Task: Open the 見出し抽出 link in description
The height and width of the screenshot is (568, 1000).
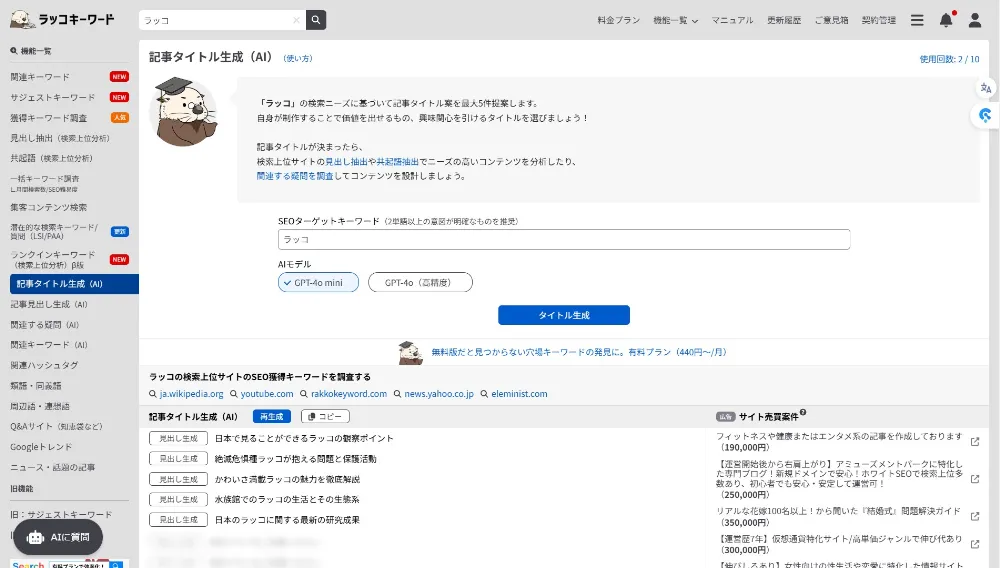Action: [346, 162]
